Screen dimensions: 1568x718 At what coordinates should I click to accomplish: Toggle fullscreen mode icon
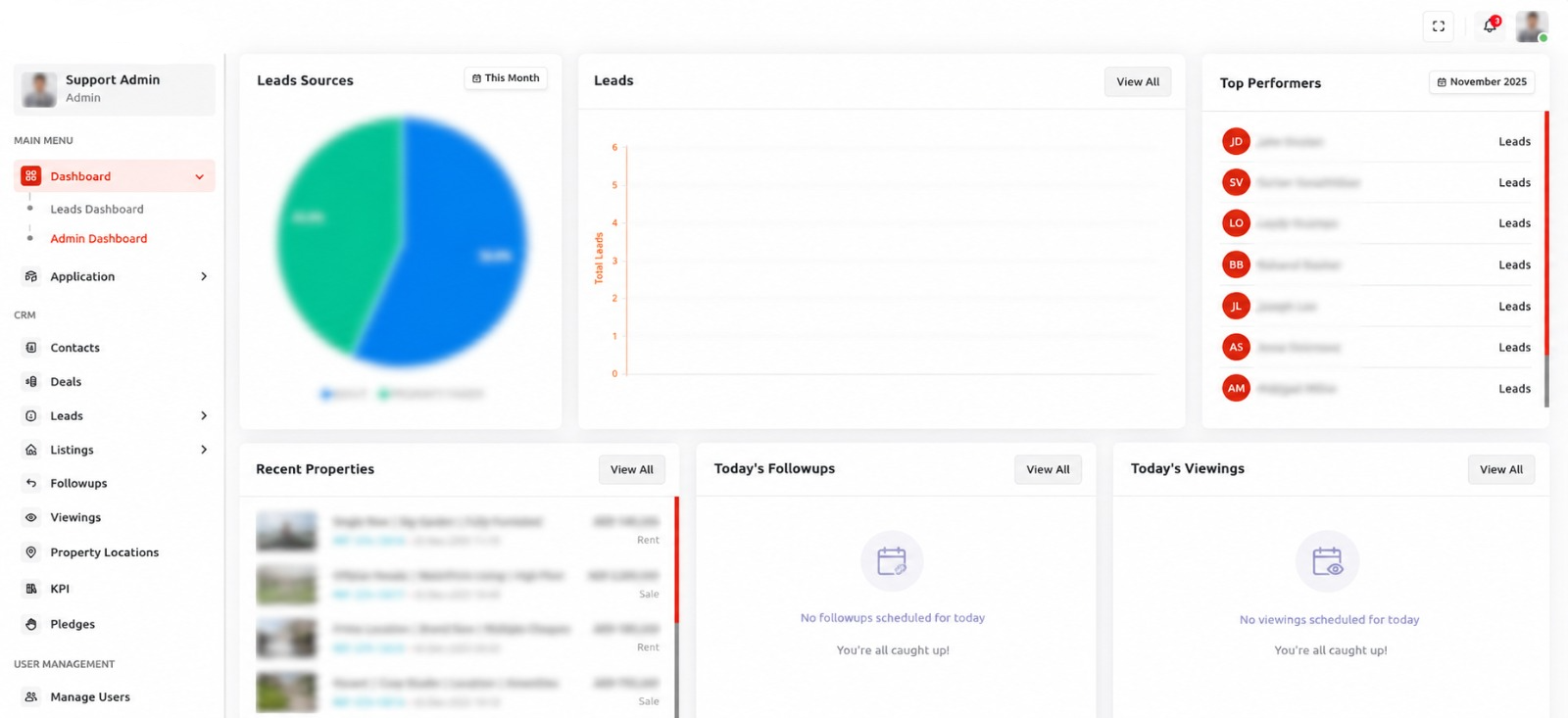1438,26
